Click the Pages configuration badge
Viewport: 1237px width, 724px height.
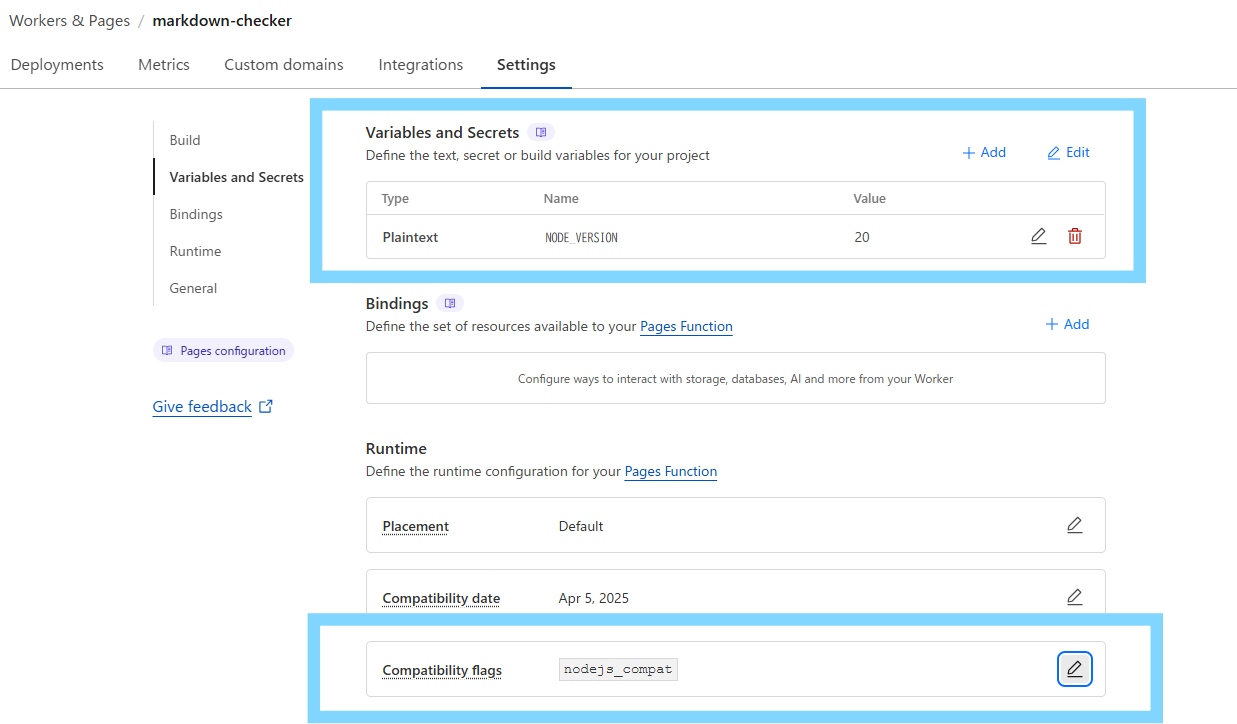point(223,350)
